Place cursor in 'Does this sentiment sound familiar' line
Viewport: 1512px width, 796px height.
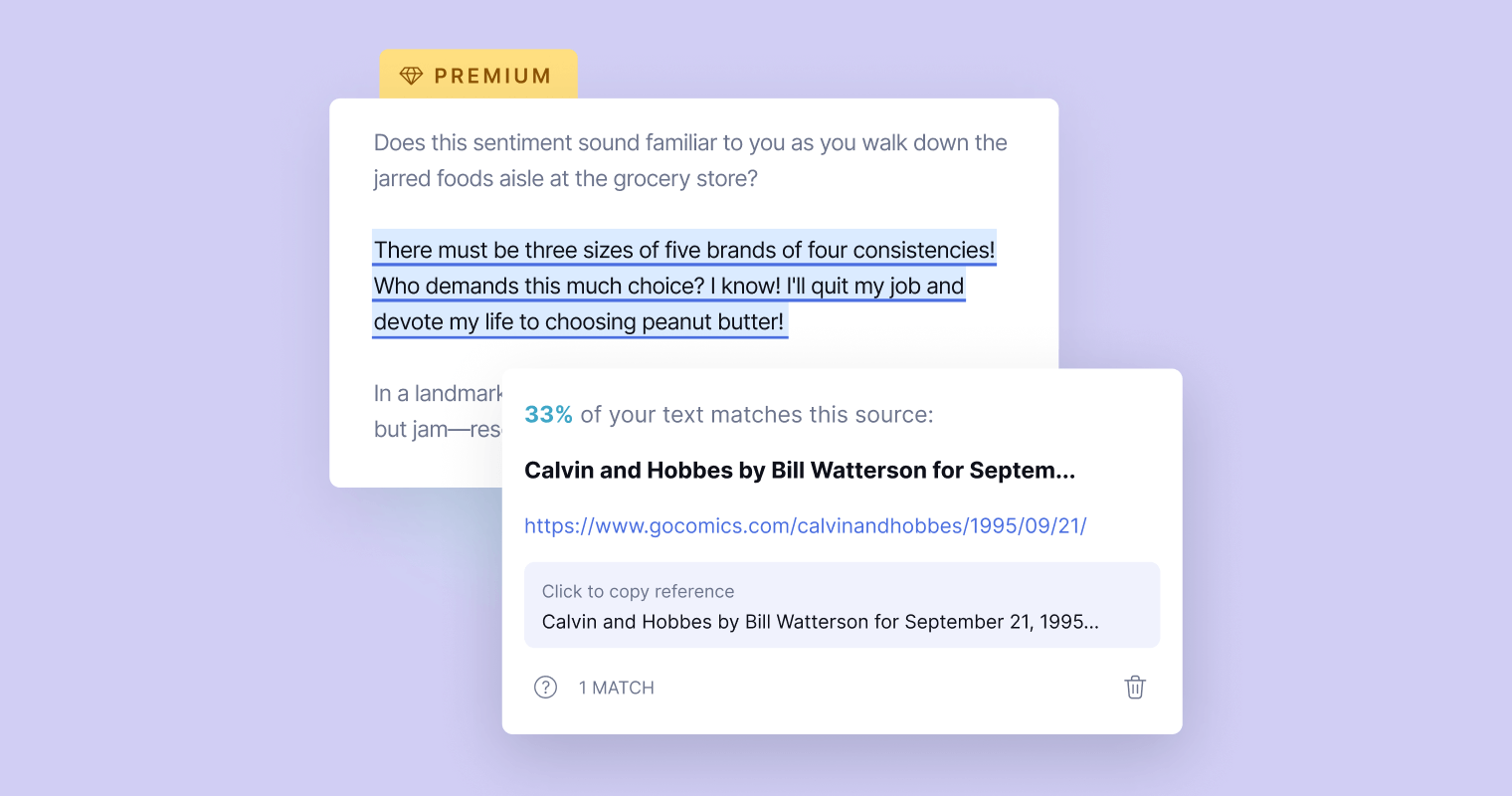point(690,143)
